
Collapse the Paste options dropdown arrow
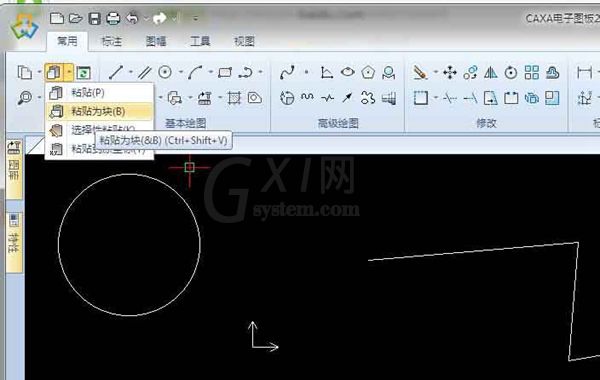(68, 72)
